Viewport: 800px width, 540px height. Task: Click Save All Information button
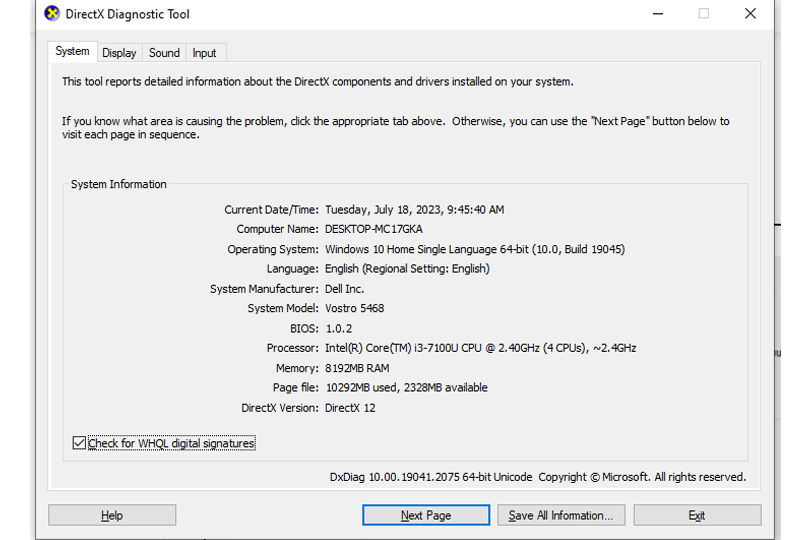pos(561,516)
